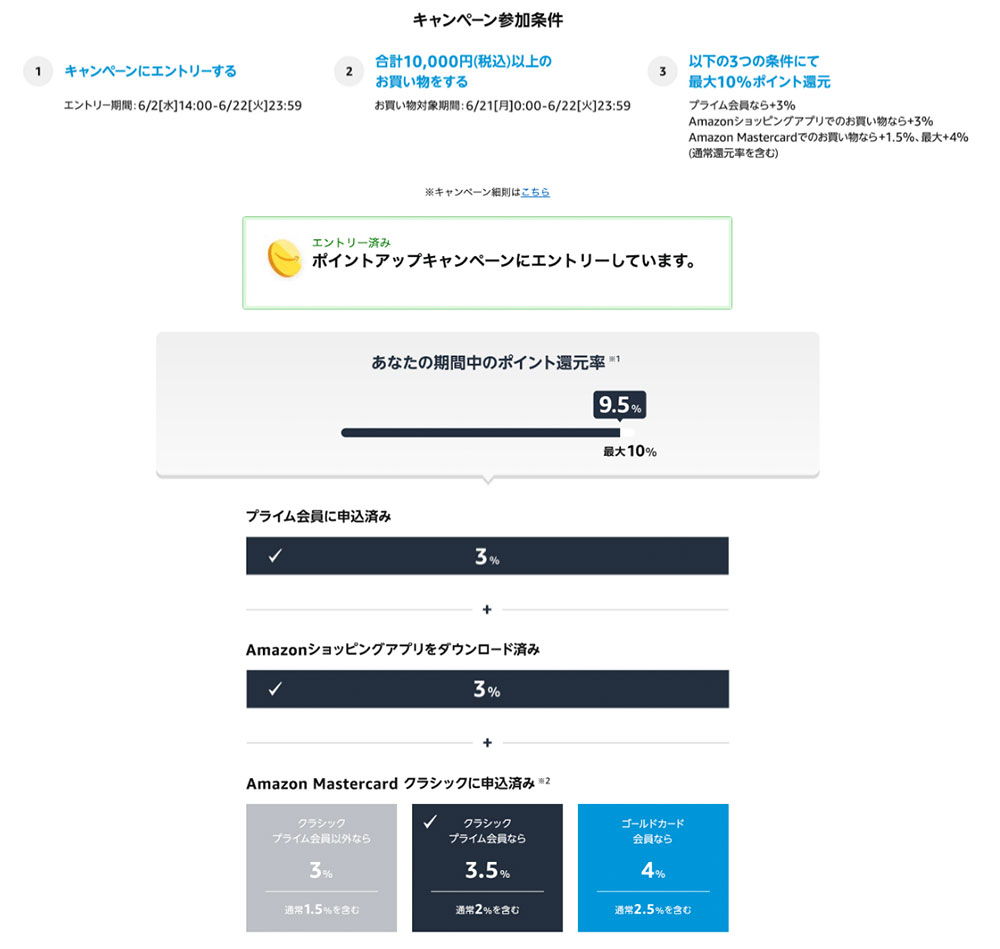This screenshot has width=1000, height=949.
Task: Click the あなたの期間中のポイント還元率 heading
Action: pyautogui.click(x=489, y=363)
